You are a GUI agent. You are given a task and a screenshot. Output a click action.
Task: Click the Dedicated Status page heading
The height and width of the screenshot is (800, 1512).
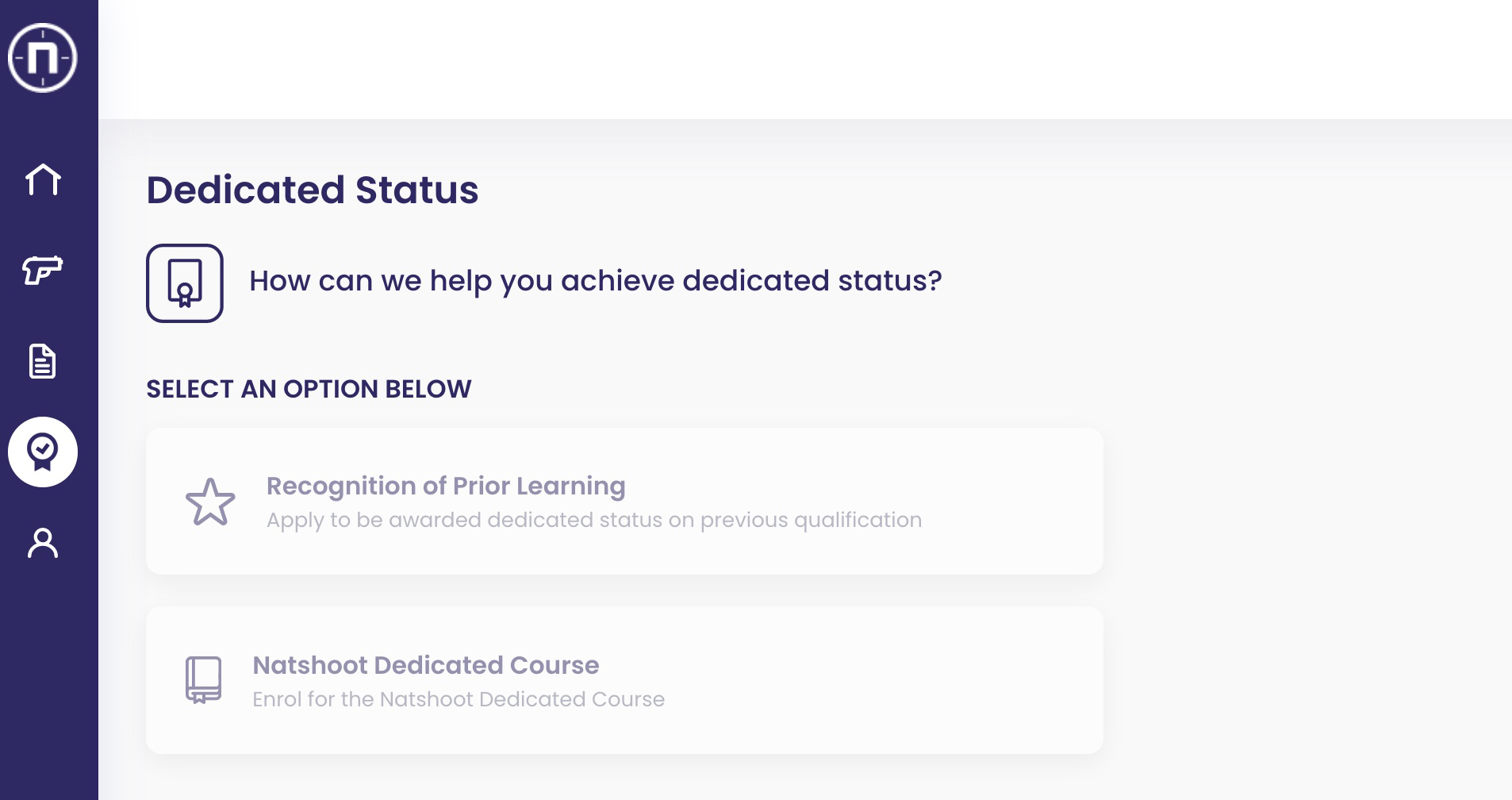(313, 190)
